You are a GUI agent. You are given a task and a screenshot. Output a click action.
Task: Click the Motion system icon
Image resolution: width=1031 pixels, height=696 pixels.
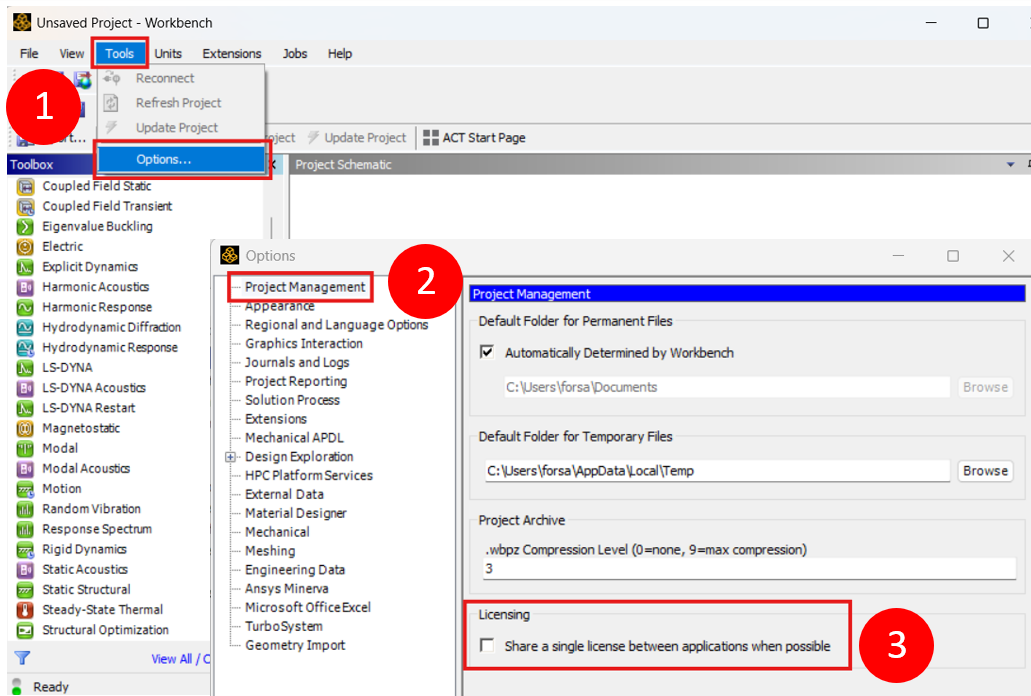point(25,490)
